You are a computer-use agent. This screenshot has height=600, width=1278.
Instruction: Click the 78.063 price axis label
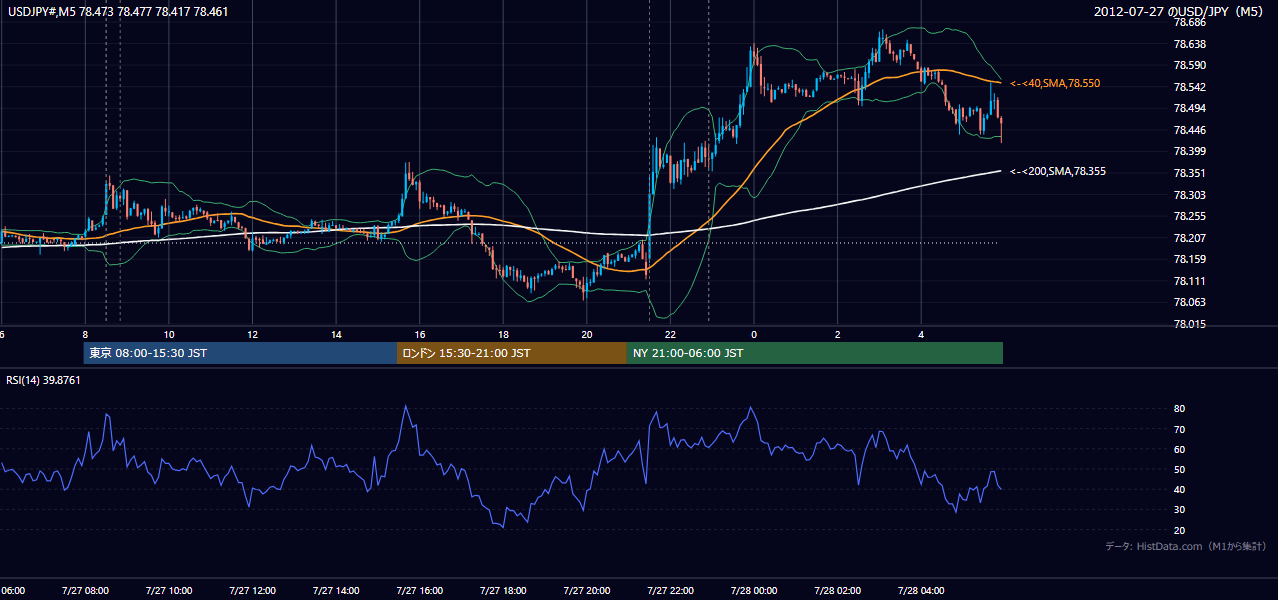[1190, 302]
